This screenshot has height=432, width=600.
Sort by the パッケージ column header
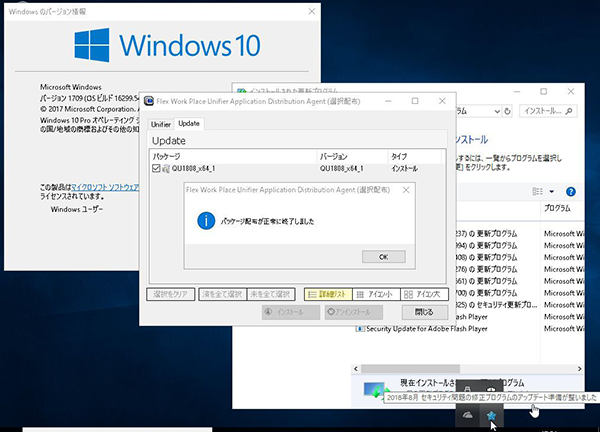233,156
